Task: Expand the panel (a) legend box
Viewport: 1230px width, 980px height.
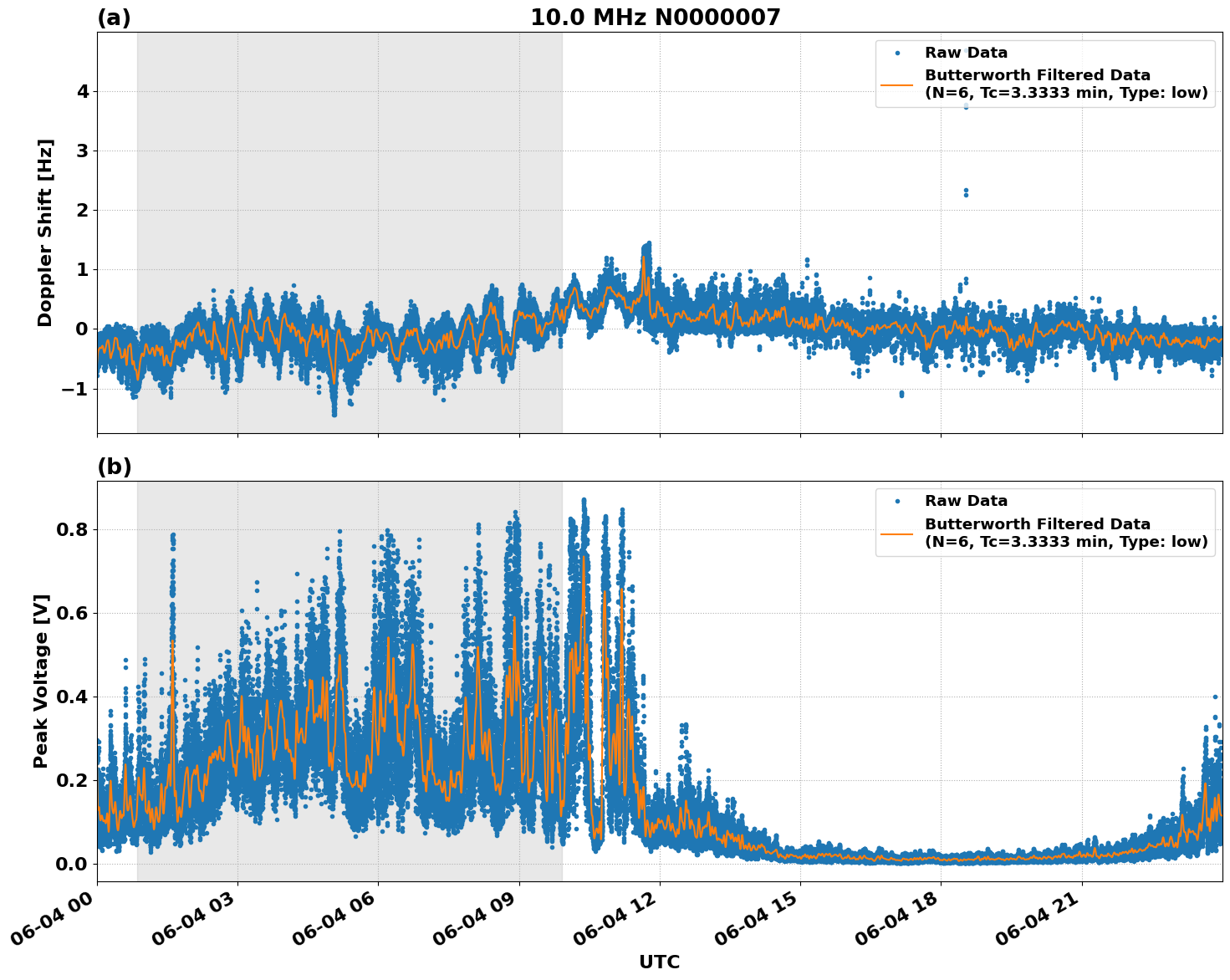Action: pos(1045,75)
